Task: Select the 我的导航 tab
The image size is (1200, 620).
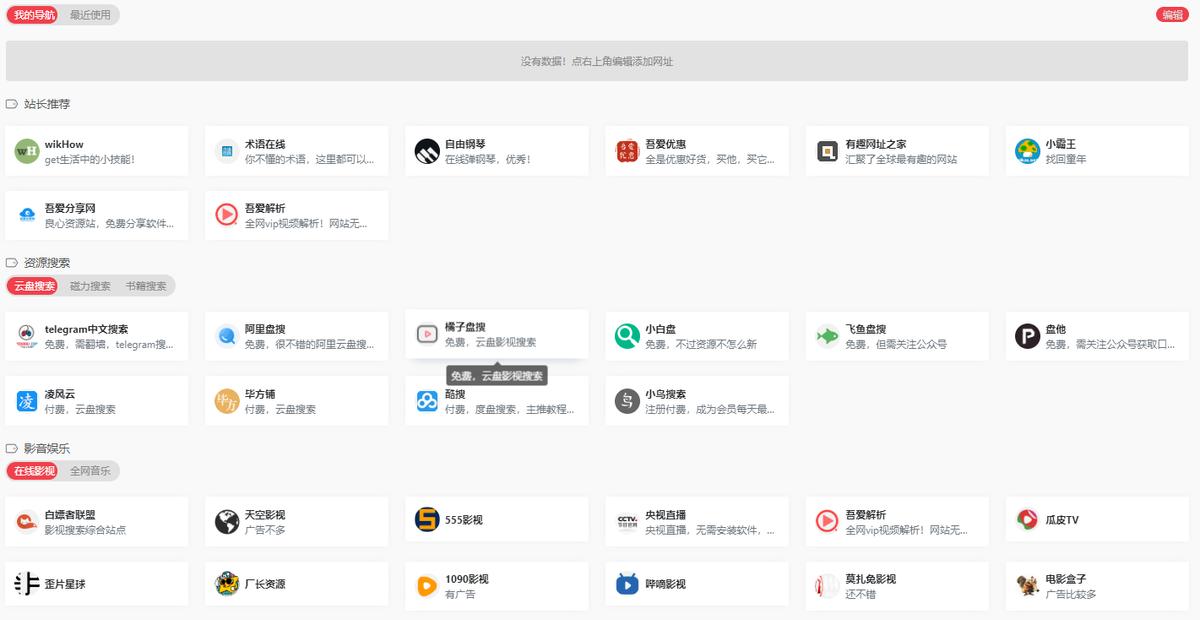Action: (35, 15)
